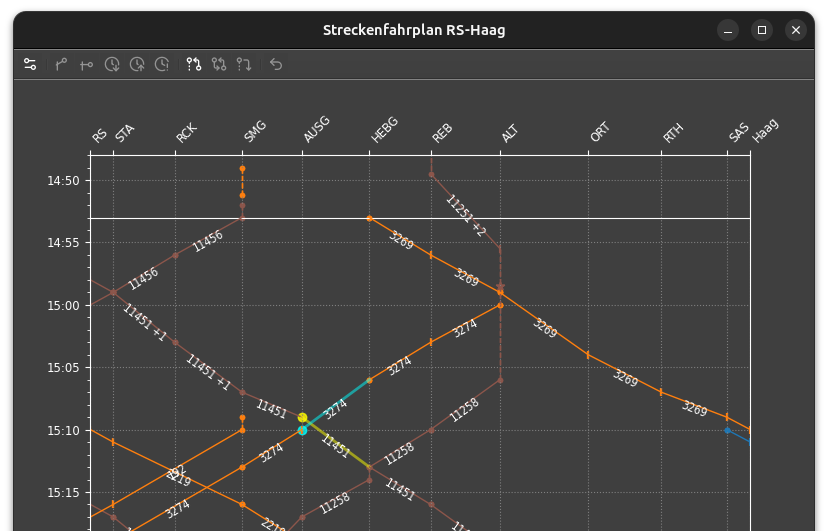Select the highlighted dependency arrow-back icon
The height and width of the screenshot is (531, 828).
pyautogui.click(x=194, y=64)
